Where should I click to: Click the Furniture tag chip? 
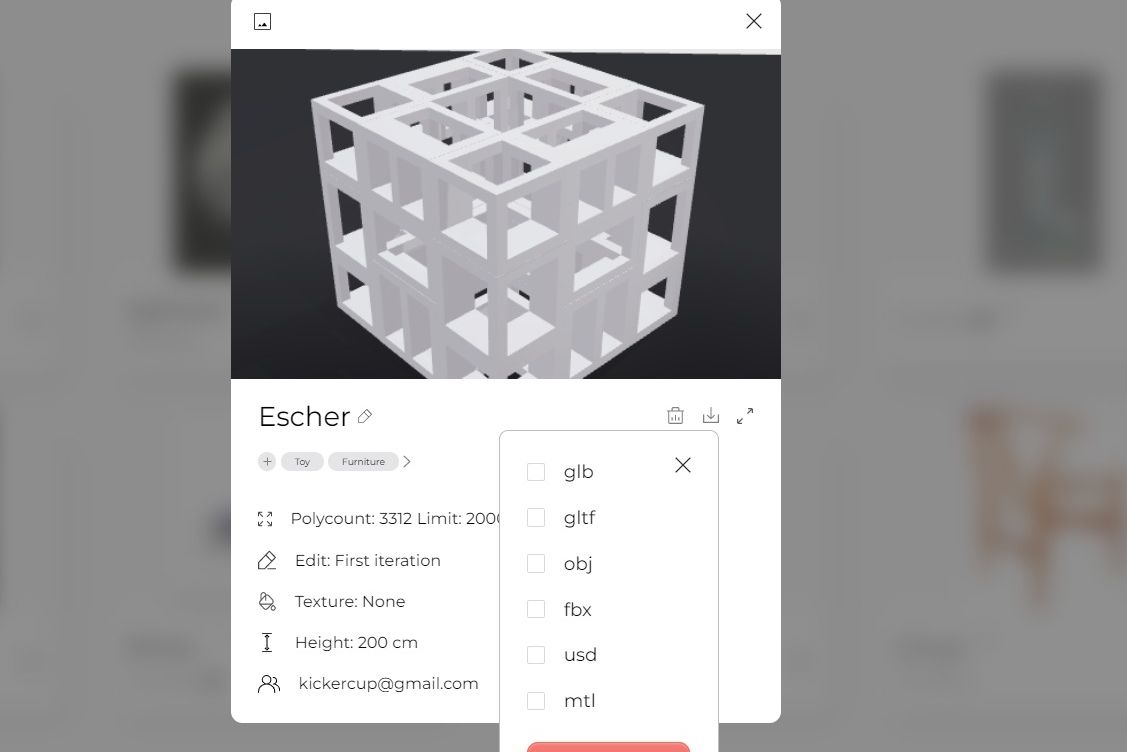point(363,462)
